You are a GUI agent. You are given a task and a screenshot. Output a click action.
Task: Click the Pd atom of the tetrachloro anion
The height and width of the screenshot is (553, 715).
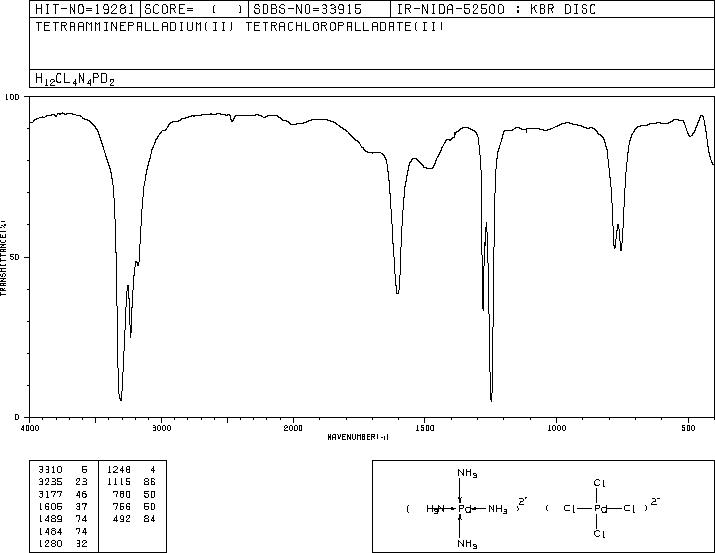click(x=601, y=509)
